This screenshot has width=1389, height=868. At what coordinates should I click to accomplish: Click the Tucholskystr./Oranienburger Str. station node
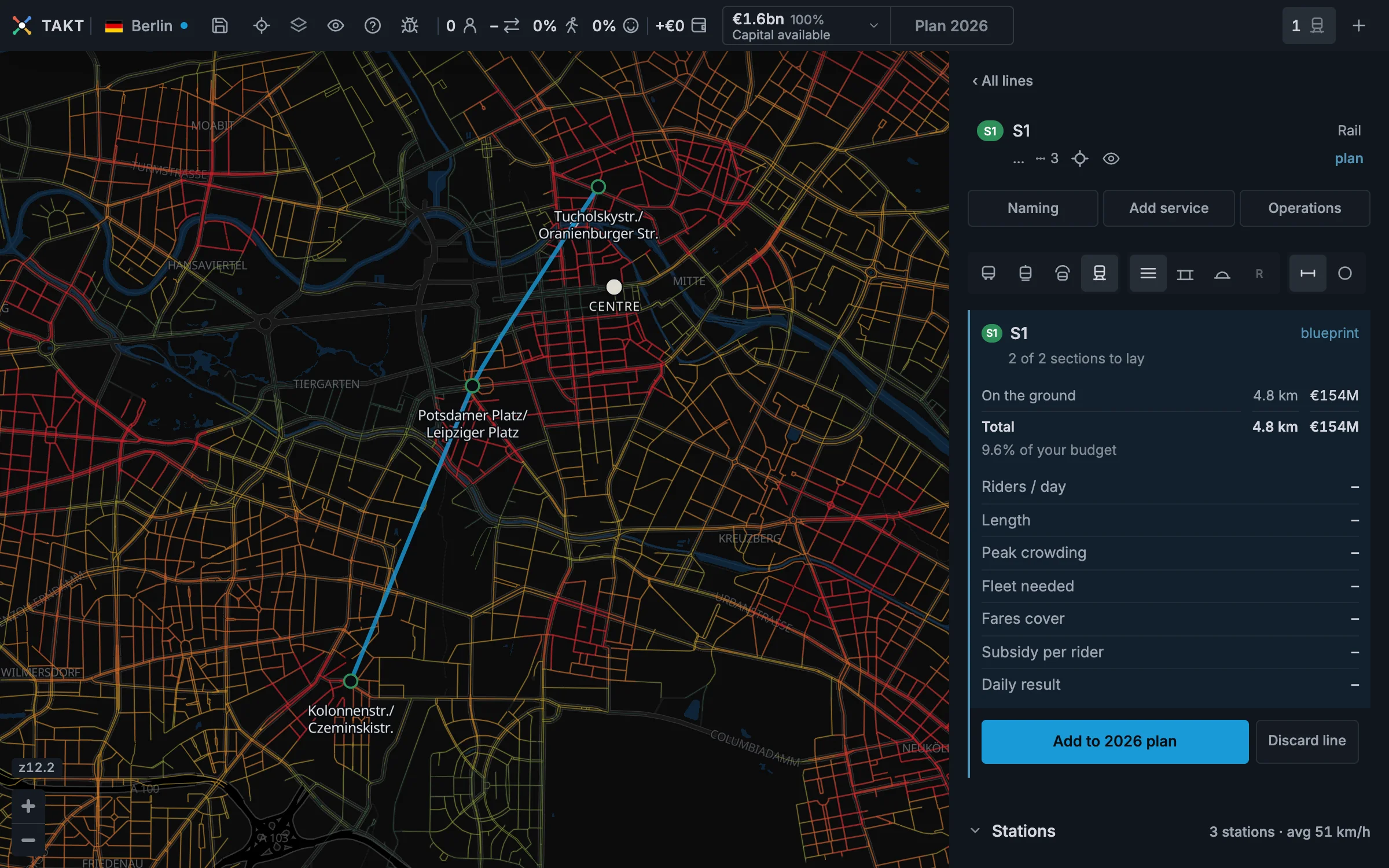(598, 187)
